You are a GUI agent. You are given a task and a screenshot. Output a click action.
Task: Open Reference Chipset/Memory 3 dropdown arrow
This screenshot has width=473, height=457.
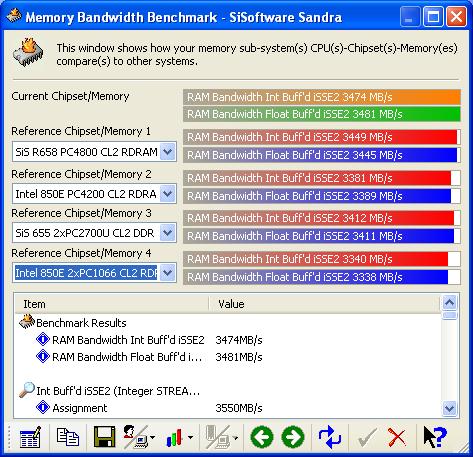coord(167,233)
